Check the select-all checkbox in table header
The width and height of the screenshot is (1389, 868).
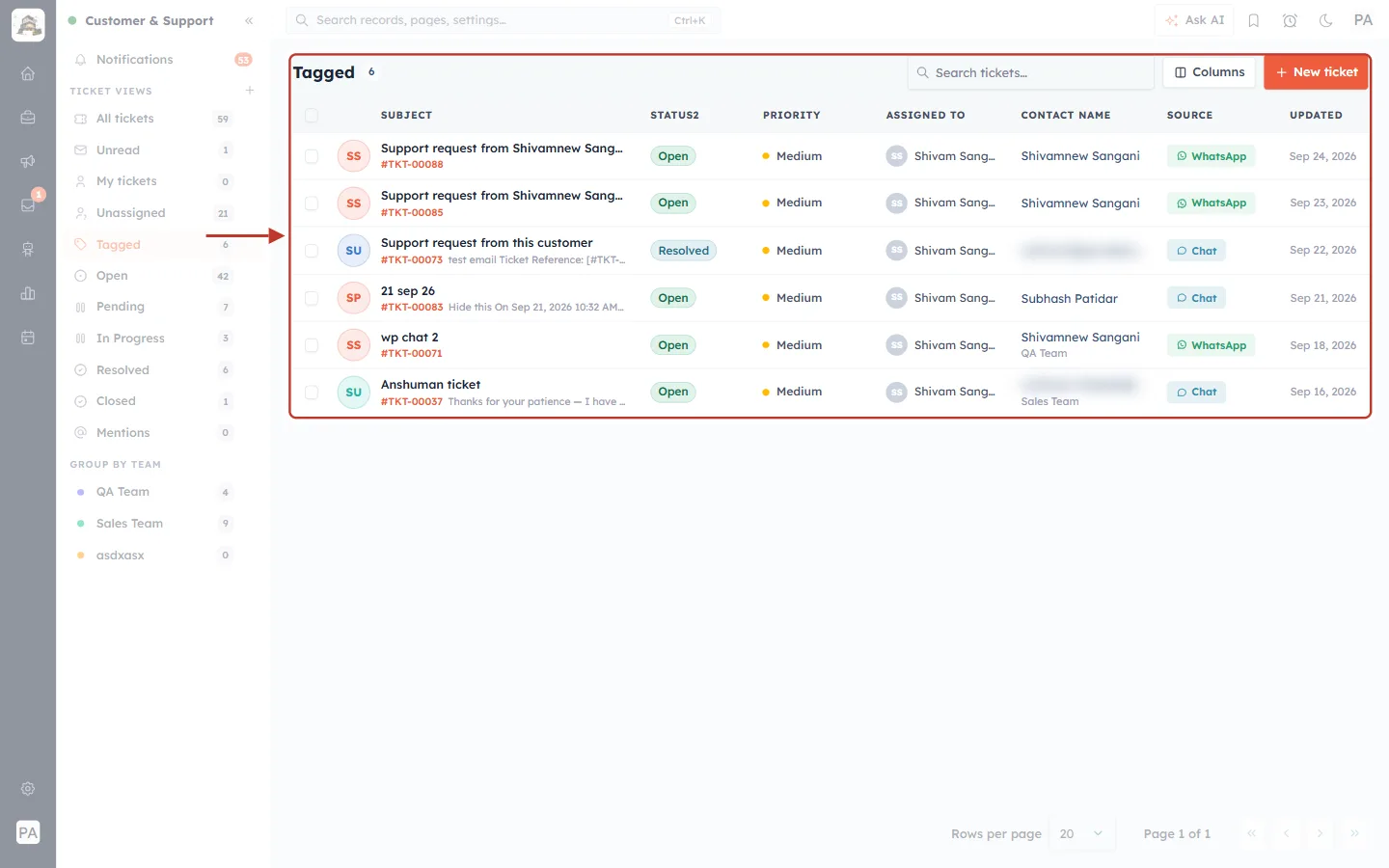pos(312,116)
